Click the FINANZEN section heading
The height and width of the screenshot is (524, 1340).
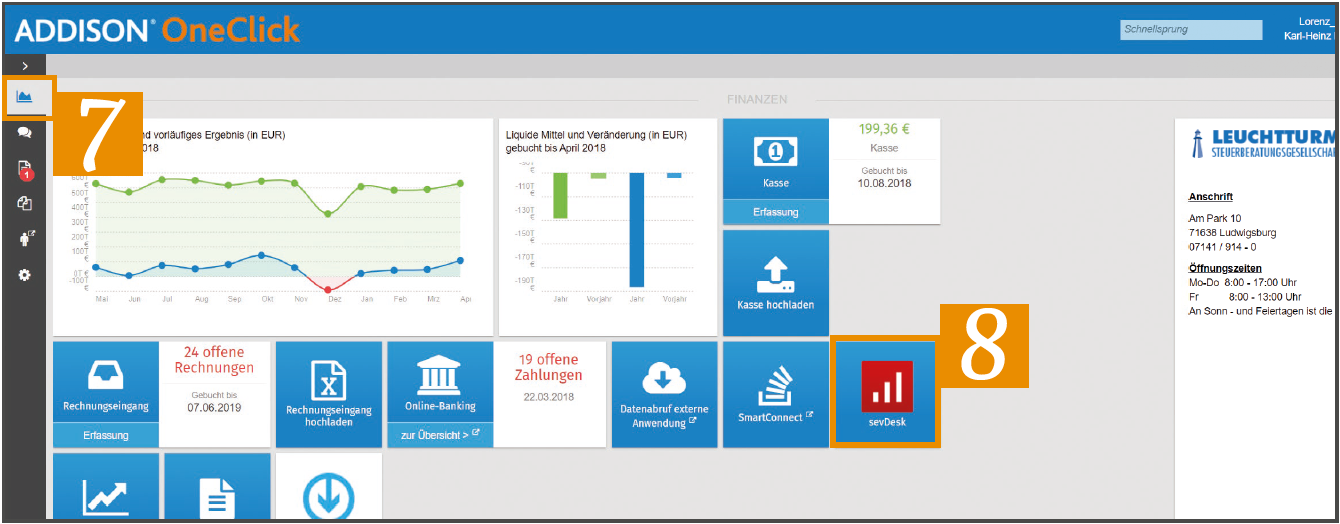757,100
